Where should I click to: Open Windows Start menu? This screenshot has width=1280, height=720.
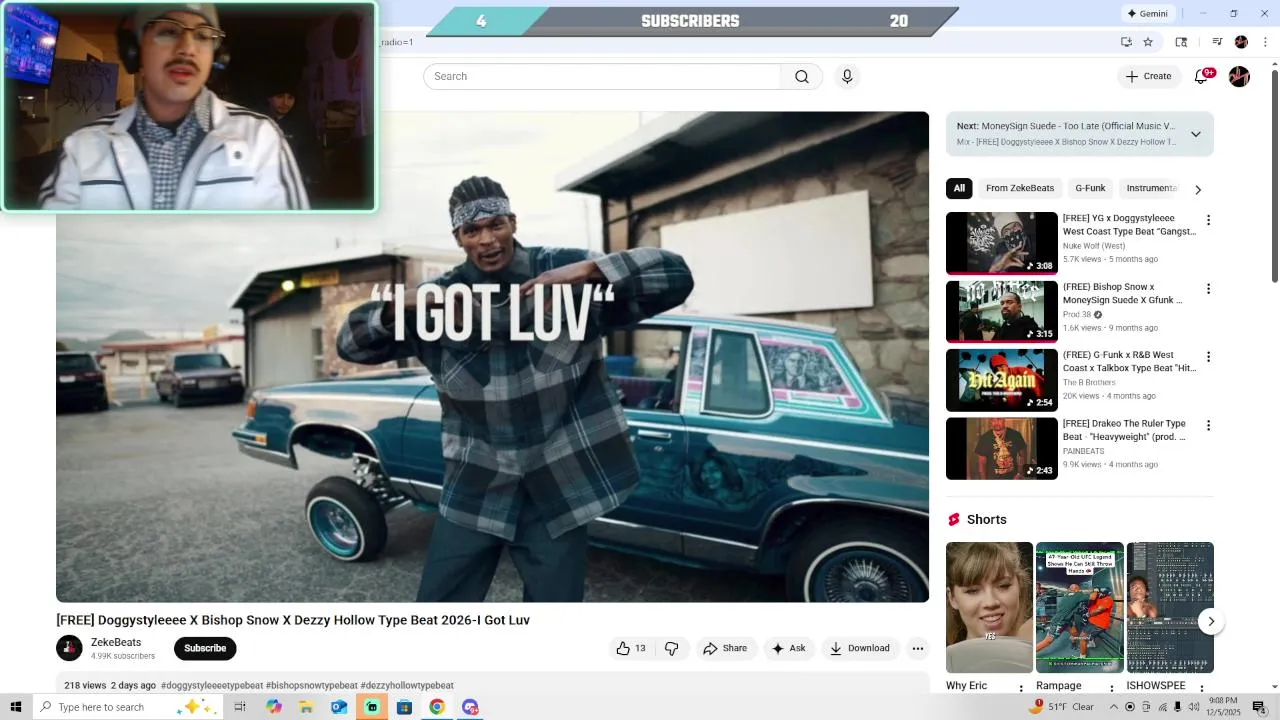16,707
